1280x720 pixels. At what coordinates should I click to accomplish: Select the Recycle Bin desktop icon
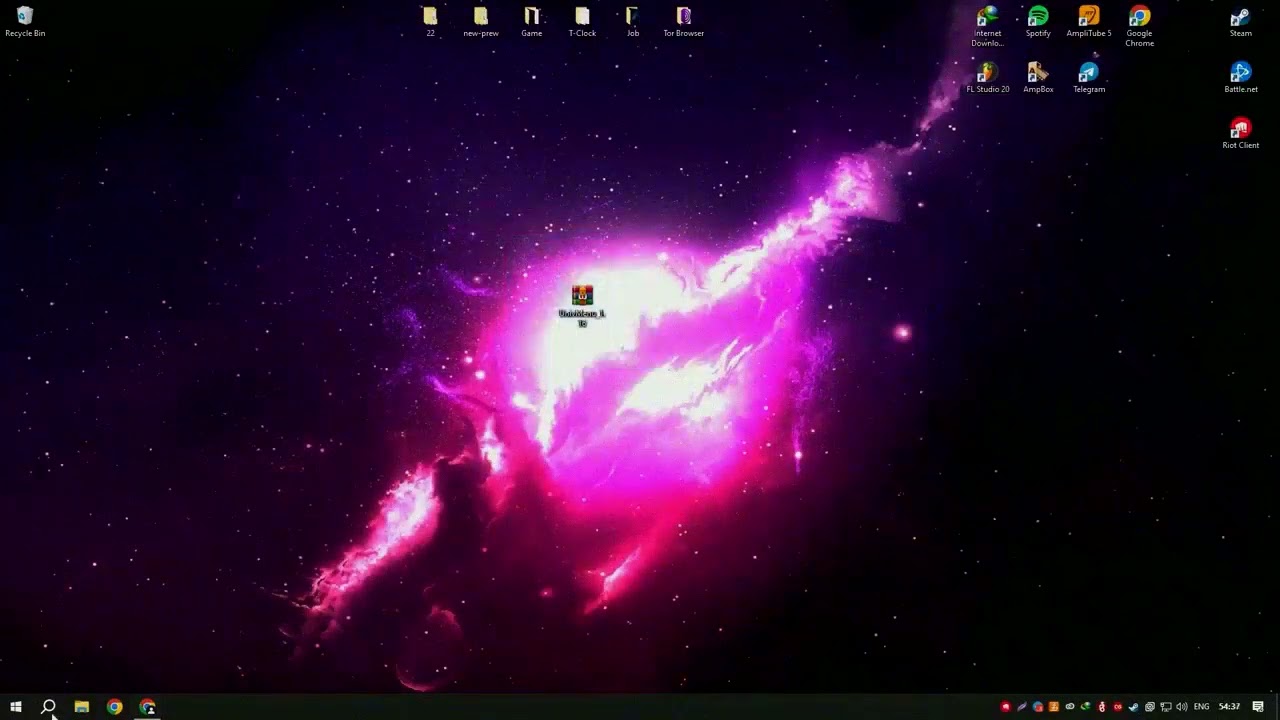click(25, 22)
